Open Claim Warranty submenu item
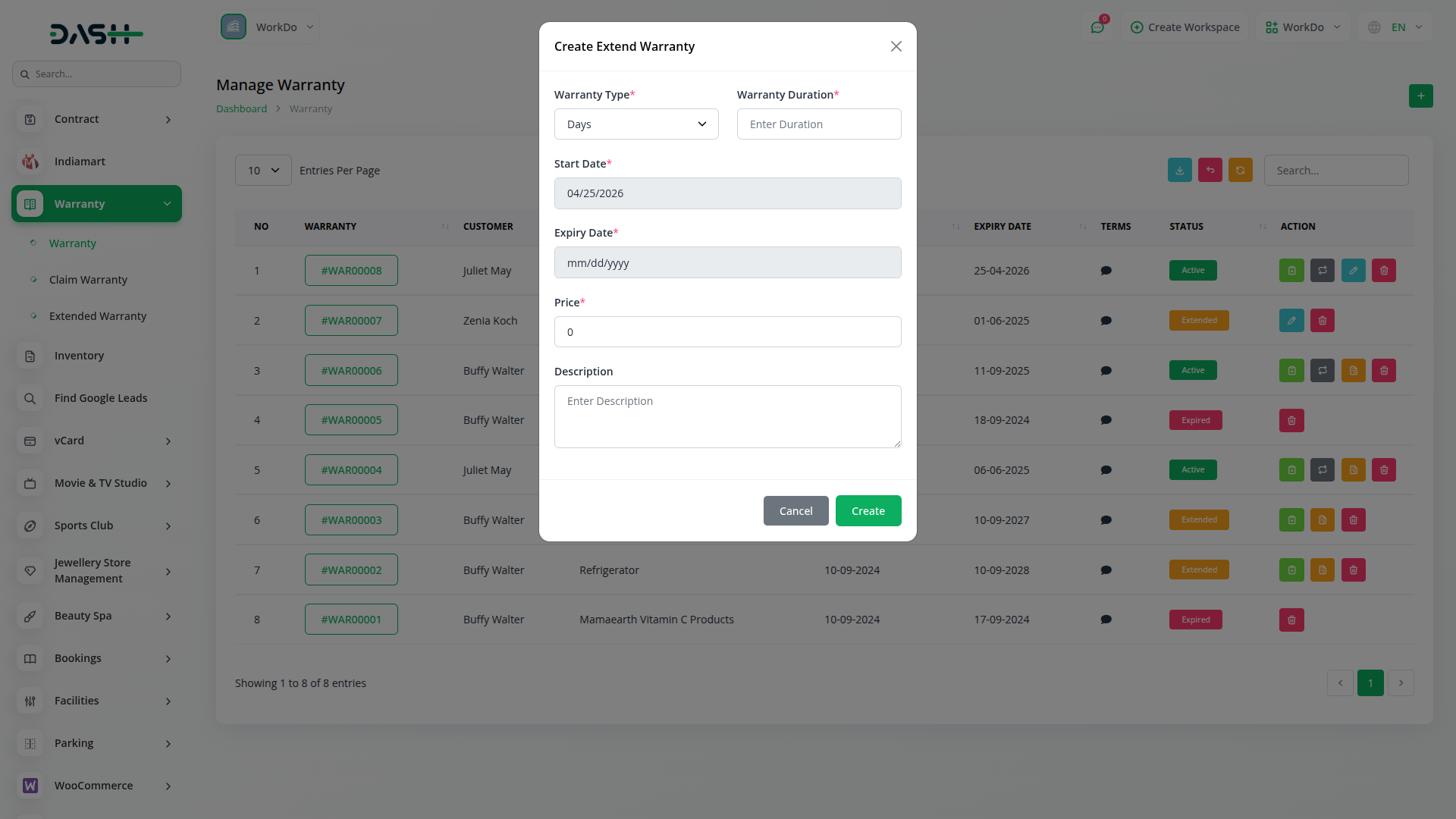The width and height of the screenshot is (1456, 819). [x=88, y=280]
